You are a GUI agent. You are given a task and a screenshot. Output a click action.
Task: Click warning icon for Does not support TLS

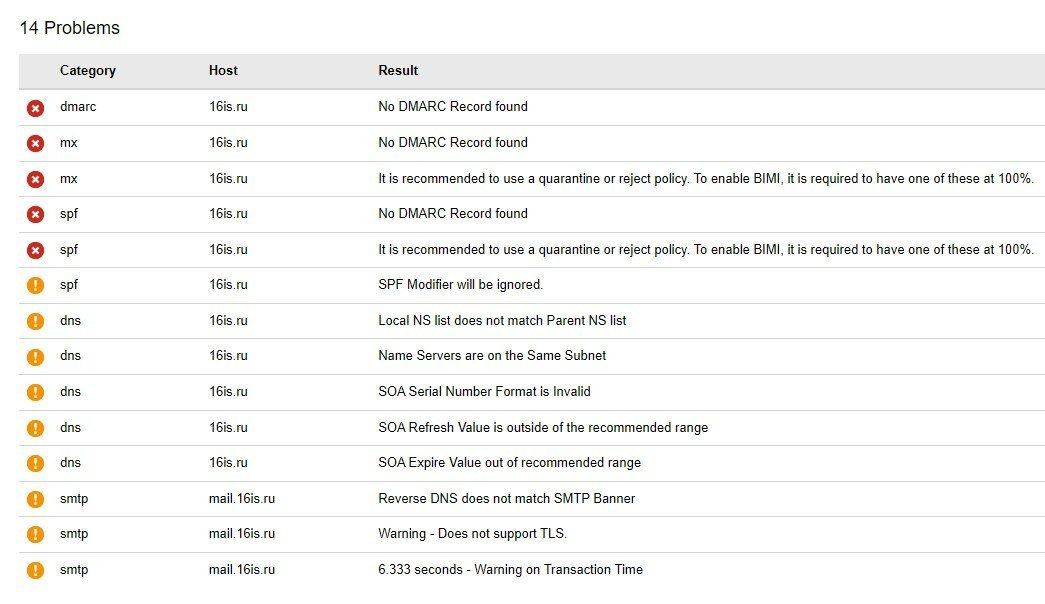[35, 534]
